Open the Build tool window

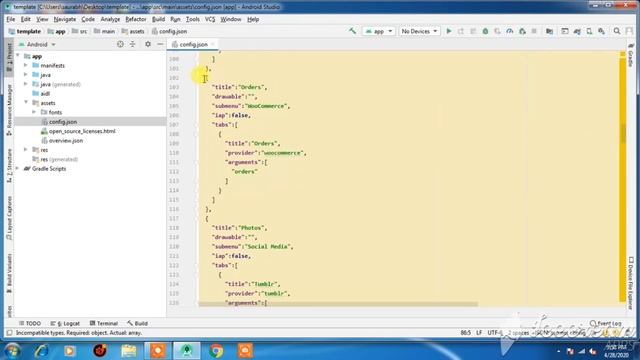point(138,323)
